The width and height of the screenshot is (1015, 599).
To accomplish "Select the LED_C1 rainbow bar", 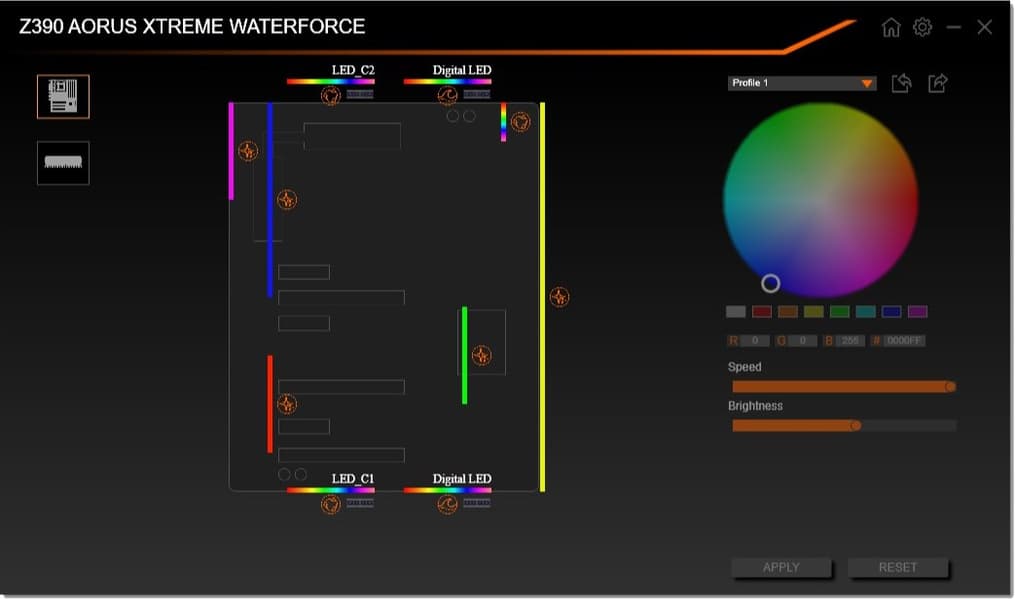I will coord(331,490).
